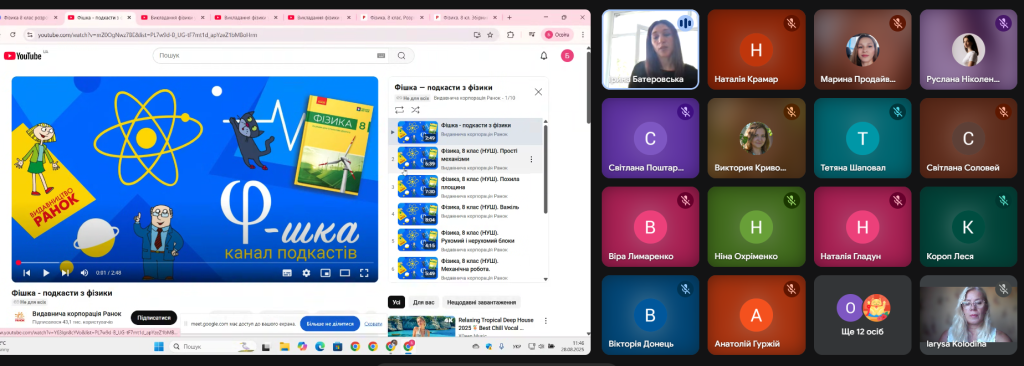Viewport: 1024px width, 366px height.
Task: Click Більше не ділитися to stop sharing
Action: pos(330,324)
